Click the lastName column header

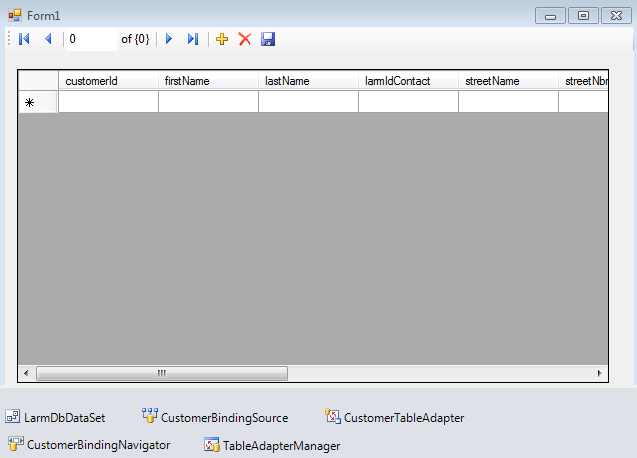tap(308, 80)
